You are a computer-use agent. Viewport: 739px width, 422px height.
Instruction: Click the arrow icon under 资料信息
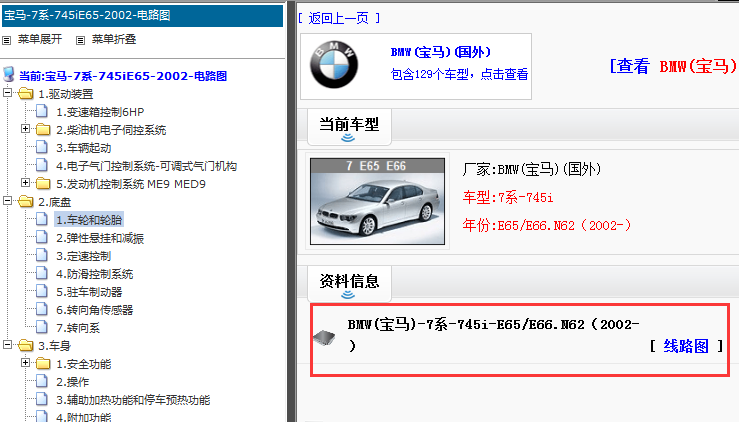(x=348, y=295)
